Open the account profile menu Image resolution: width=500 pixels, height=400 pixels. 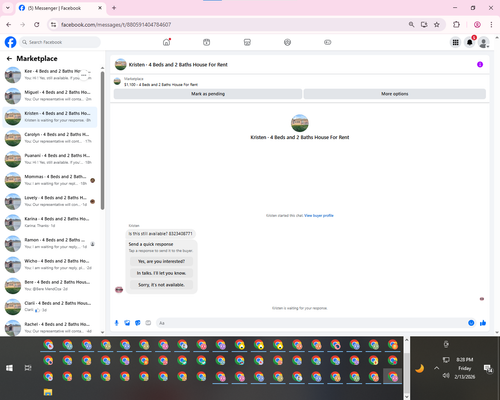[x=484, y=42]
